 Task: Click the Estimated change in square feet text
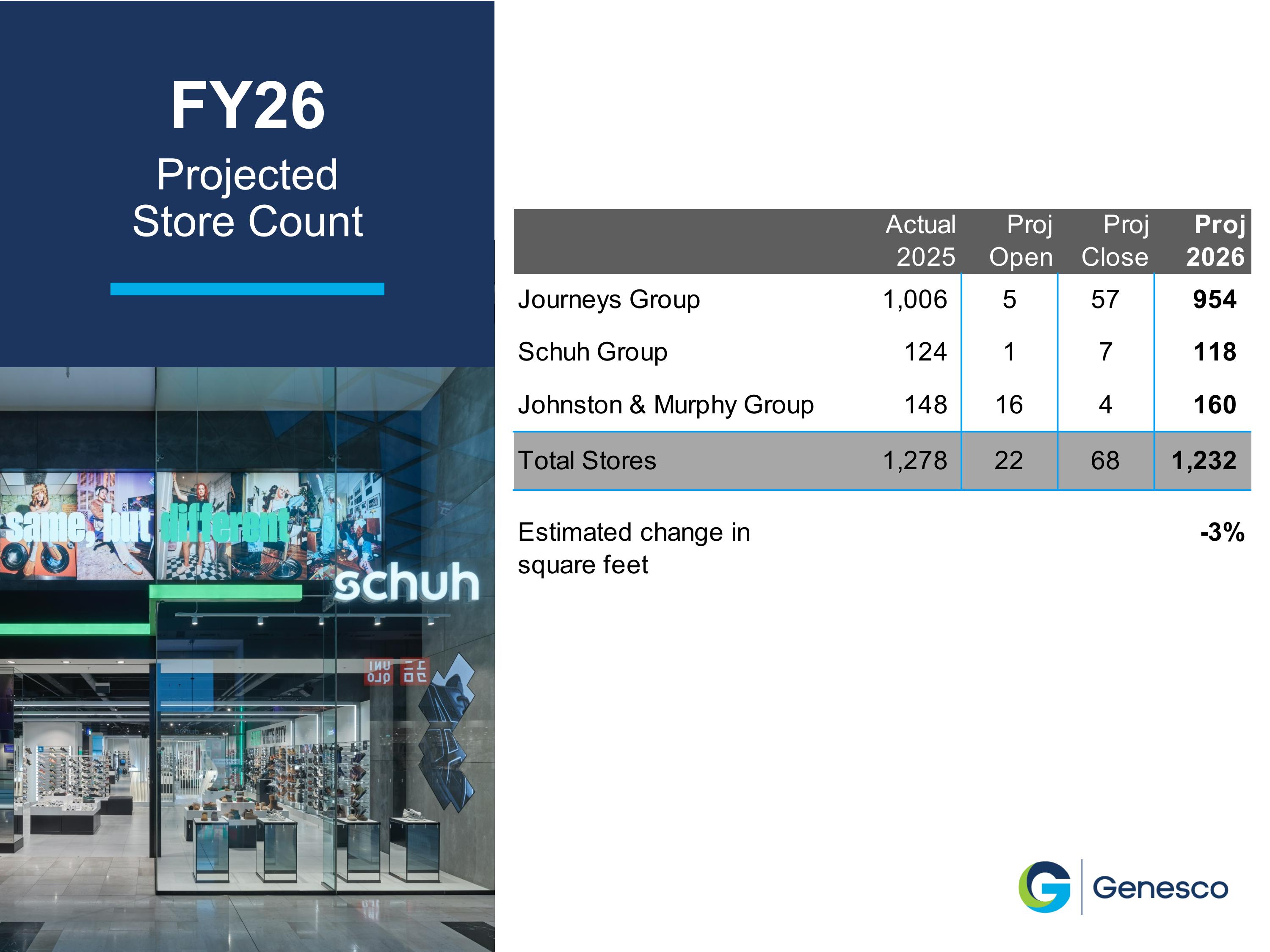tap(634, 548)
